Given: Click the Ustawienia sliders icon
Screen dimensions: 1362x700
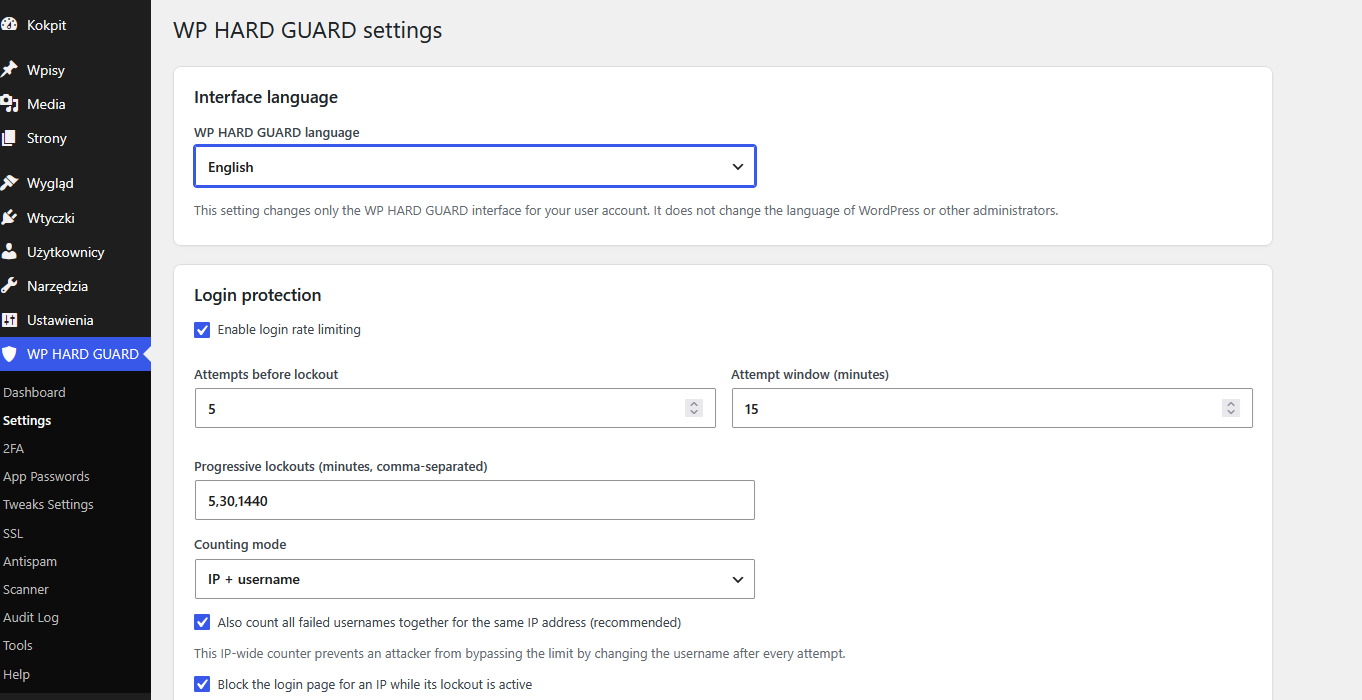Looking at the screenshot, I should point(9,320).
